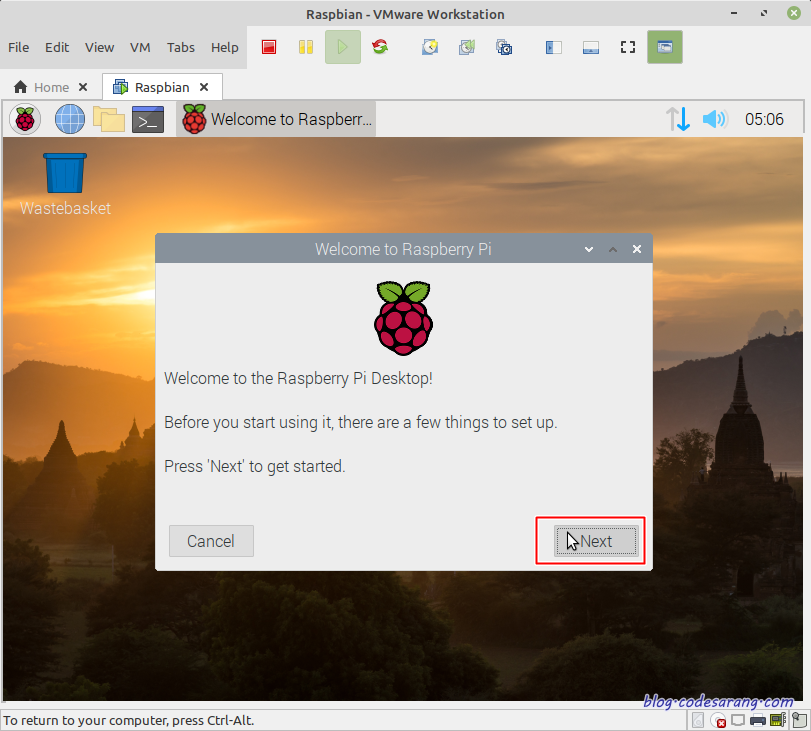Minimize the Welcome to Raspberry Pi dialog
811x731 pixels.
[589, 249]
